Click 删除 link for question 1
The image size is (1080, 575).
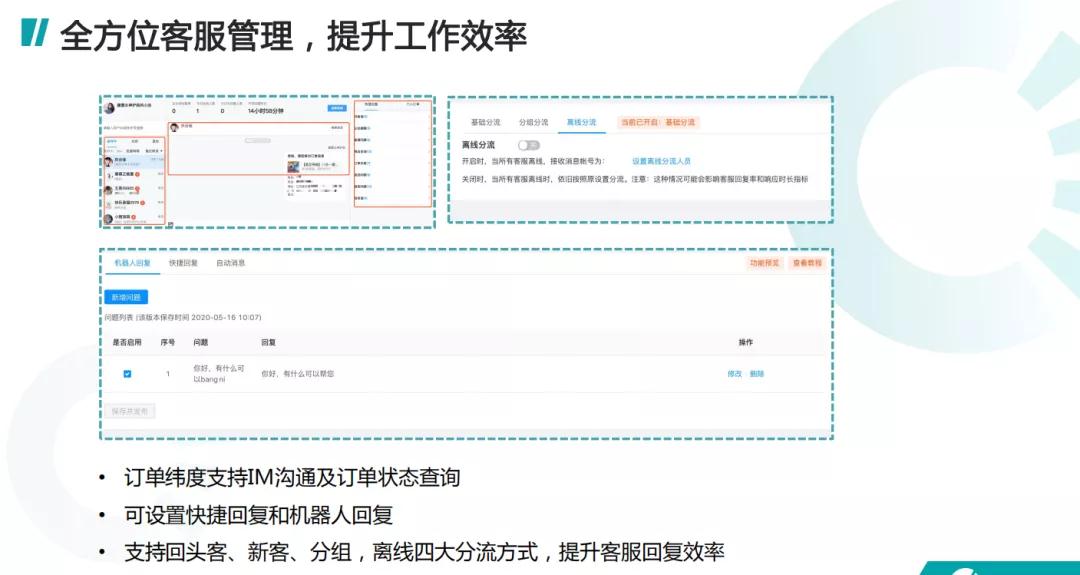757,374
